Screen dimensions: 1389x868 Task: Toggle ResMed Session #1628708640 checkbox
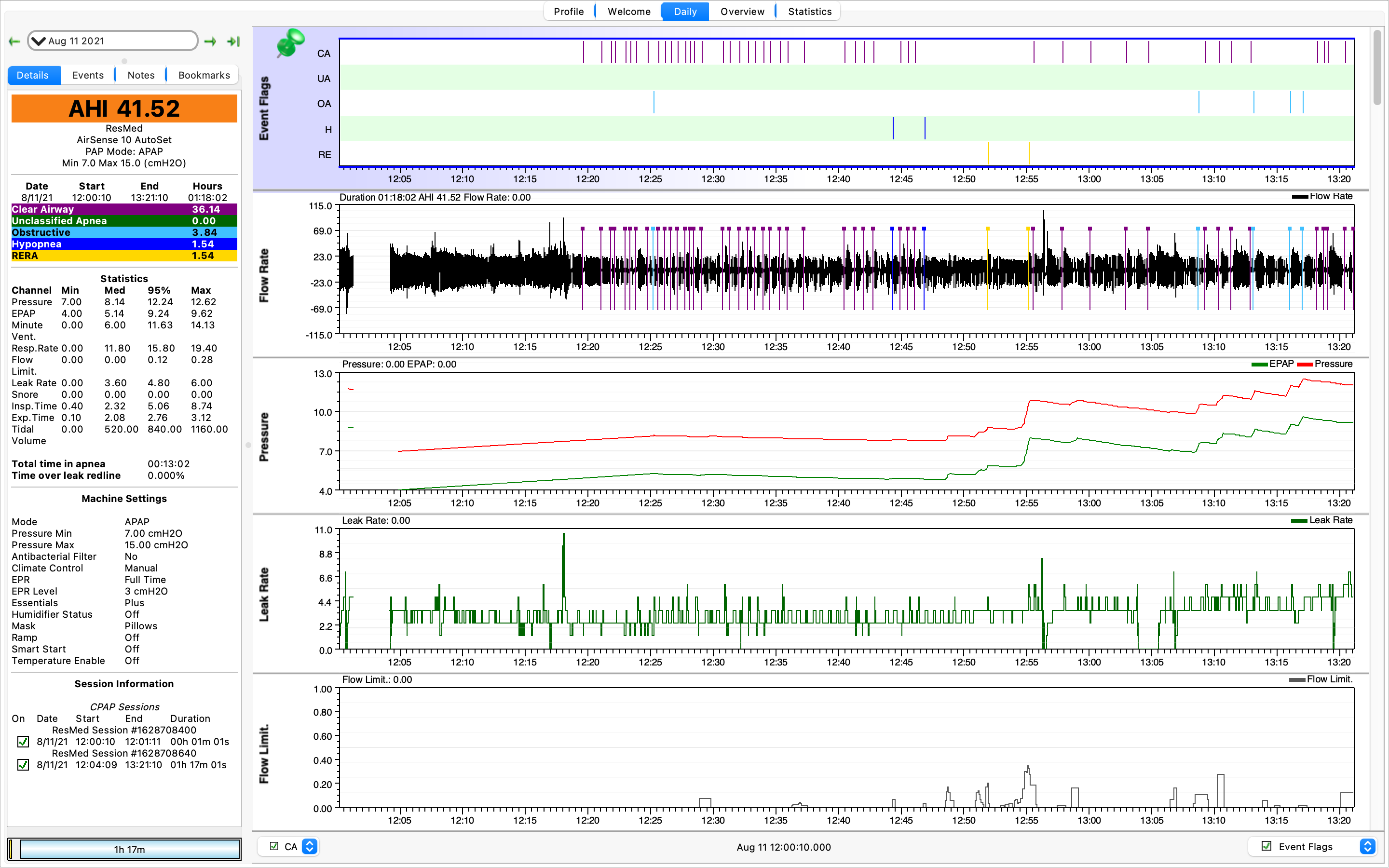click(23, 765)
